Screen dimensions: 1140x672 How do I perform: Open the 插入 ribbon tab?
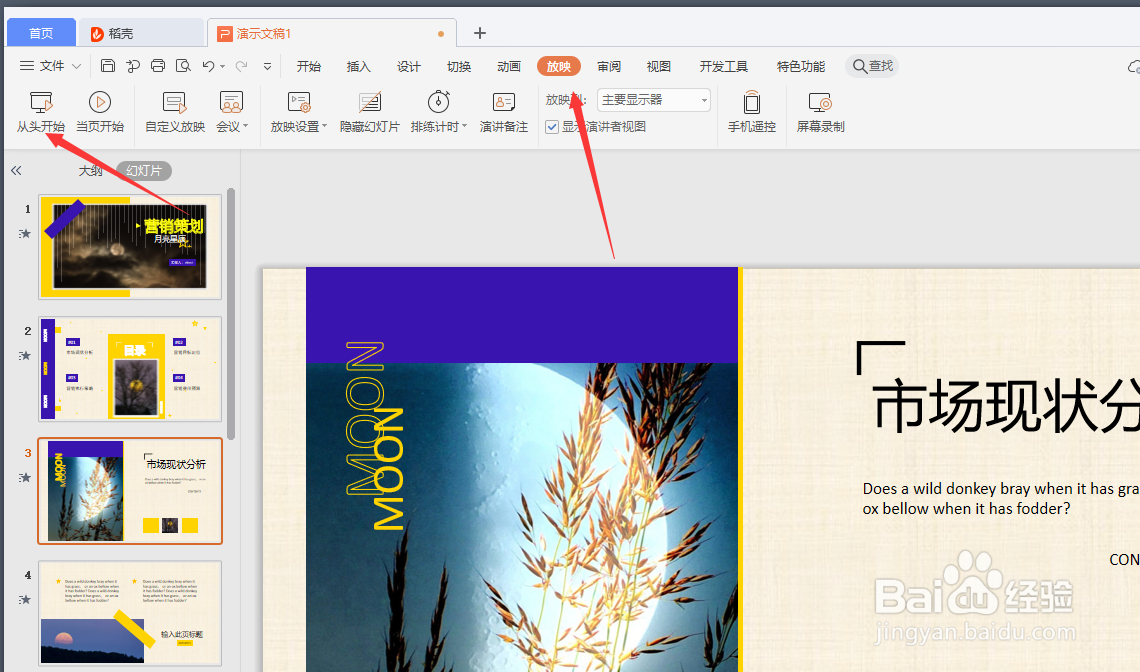click(358, 66)
